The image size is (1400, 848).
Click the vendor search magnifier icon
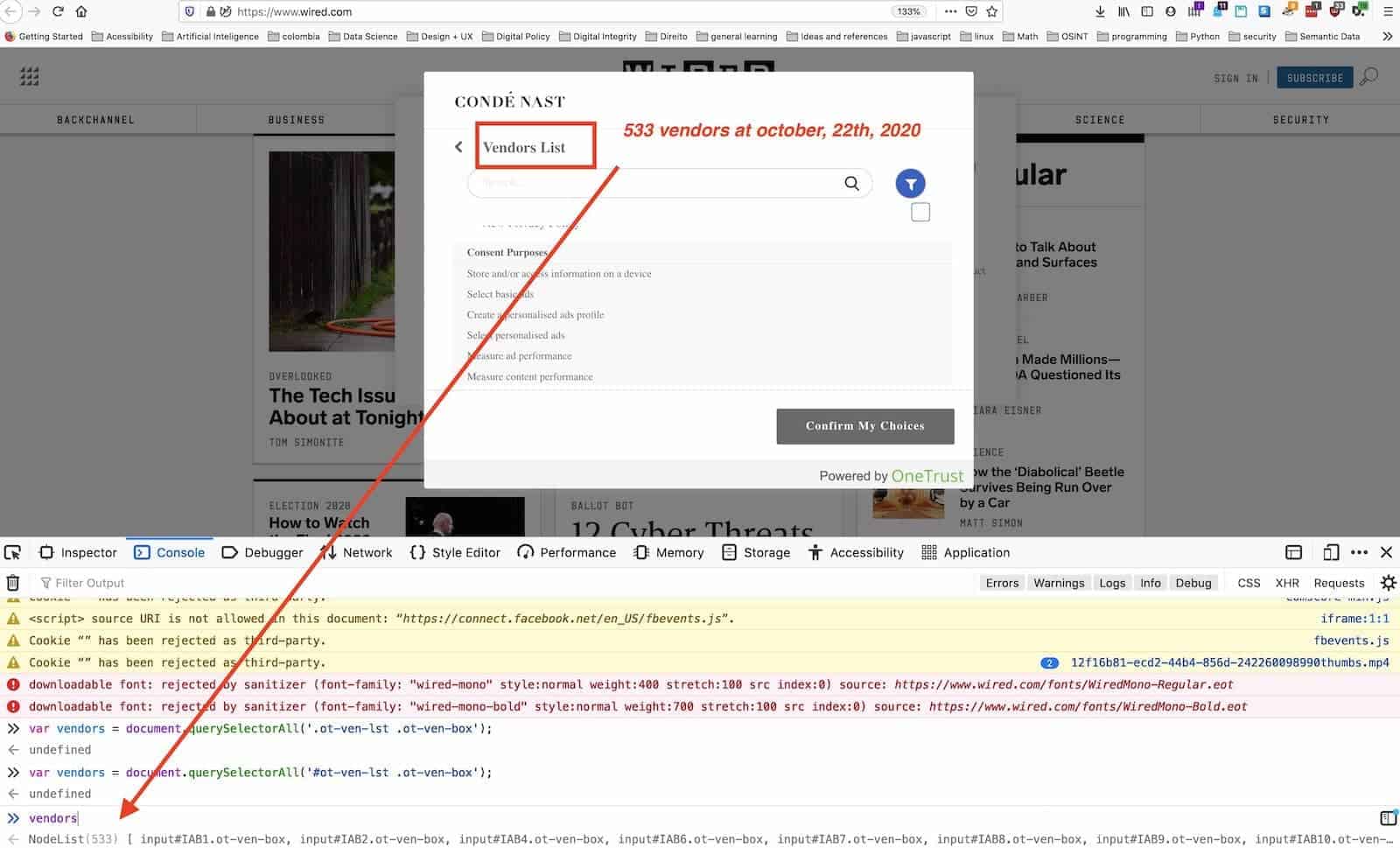coord(851,183)
